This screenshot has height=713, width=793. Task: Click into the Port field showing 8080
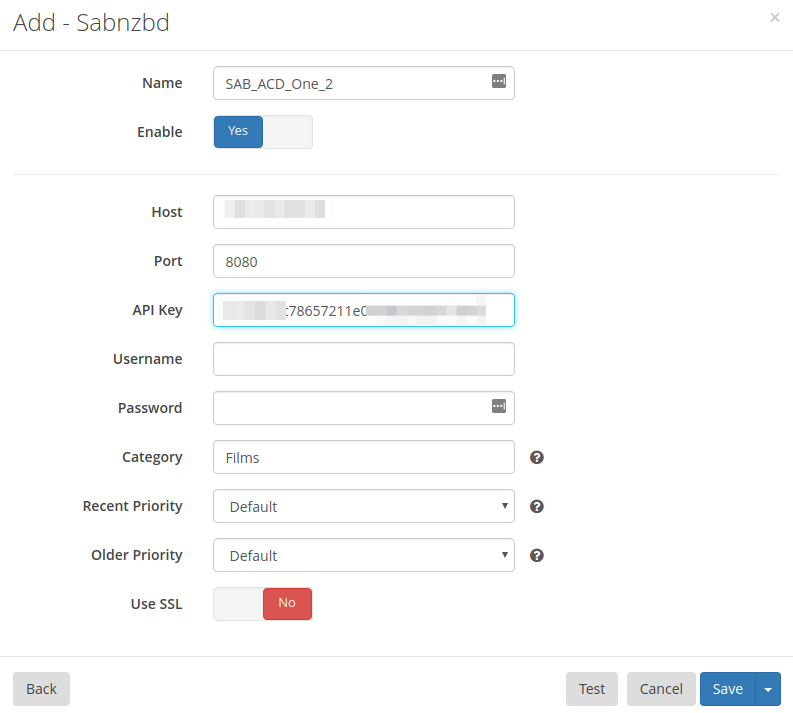click(x=364, y=261)
